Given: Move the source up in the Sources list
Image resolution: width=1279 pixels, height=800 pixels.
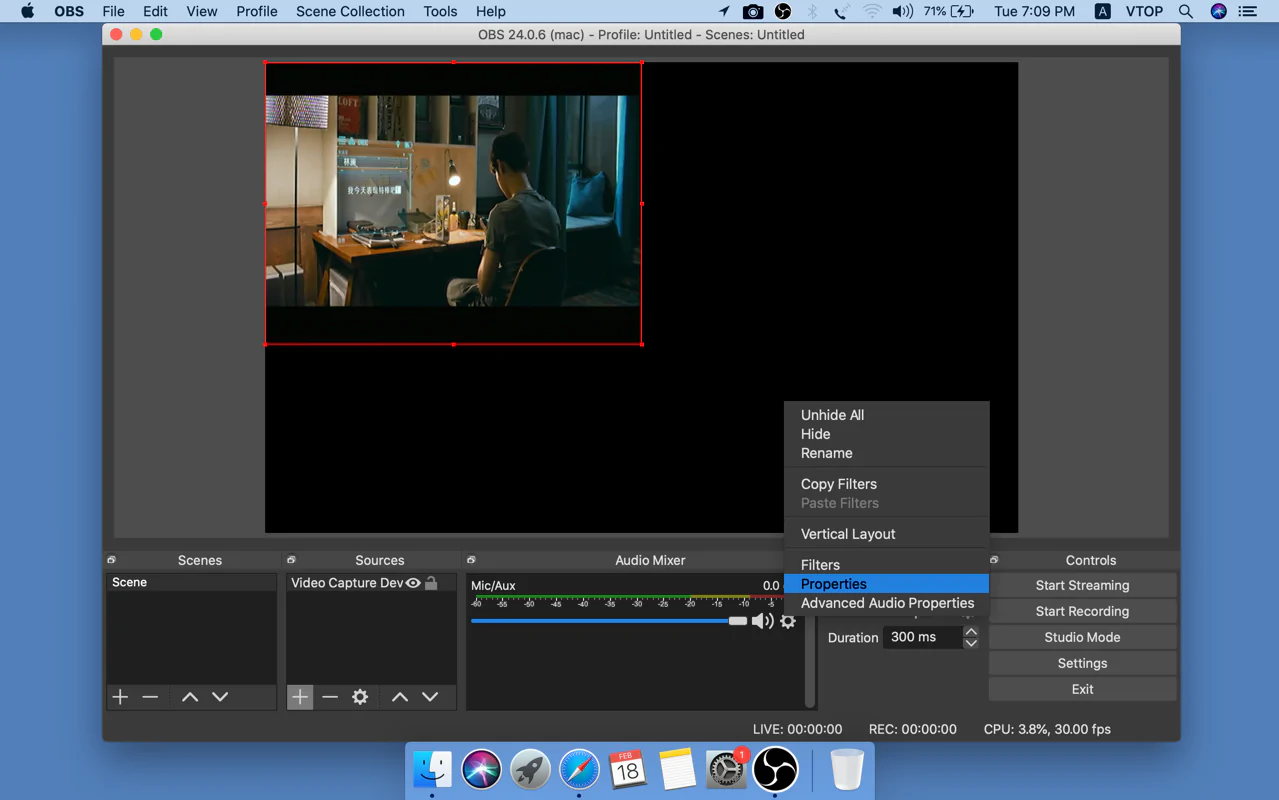Looking at the screenshot, I should pos(400,697).
